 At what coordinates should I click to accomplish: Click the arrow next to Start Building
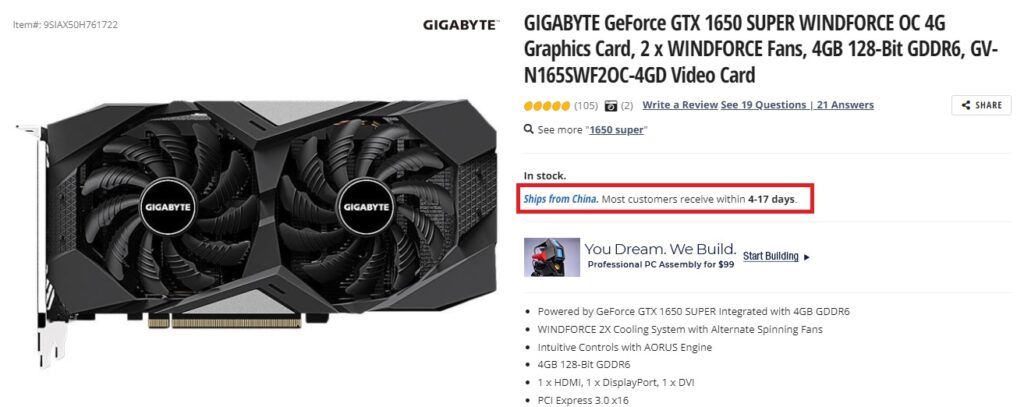[x=807, y=257]
